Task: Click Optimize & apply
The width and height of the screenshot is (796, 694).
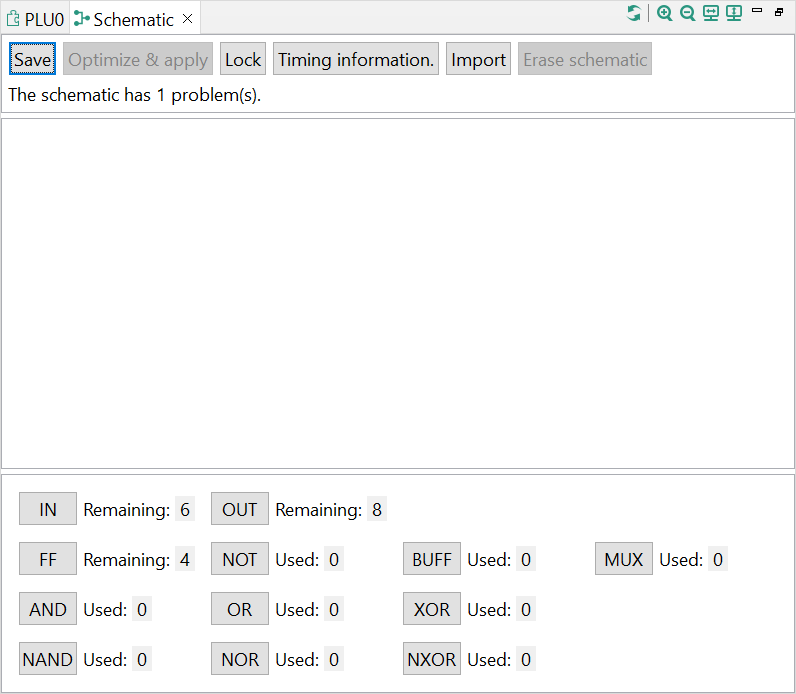Action: coord(138,59)
